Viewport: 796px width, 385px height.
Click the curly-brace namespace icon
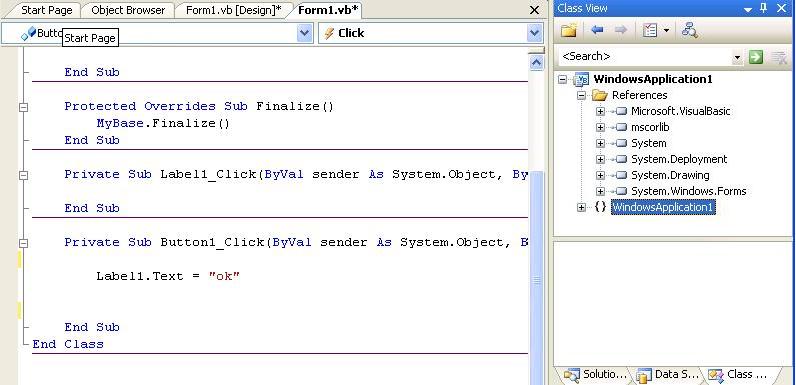pyautogui.click(x=600, y=207)
